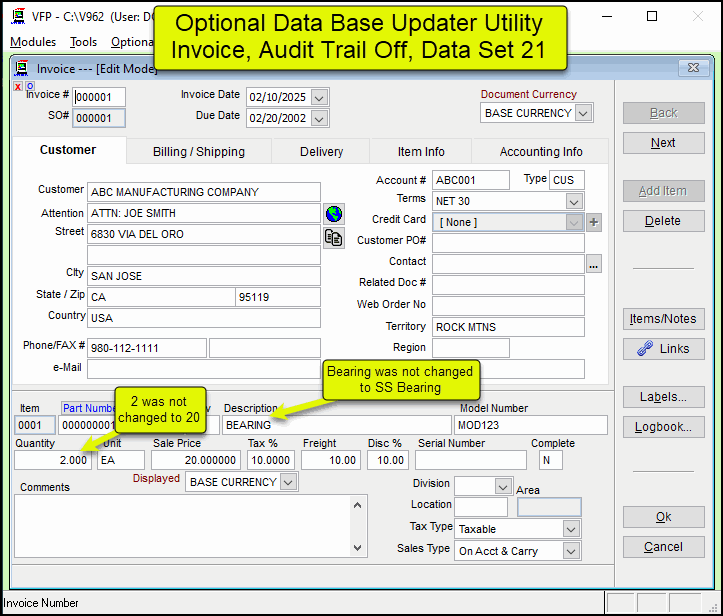Click the Web Order No field

click(508, 306)
